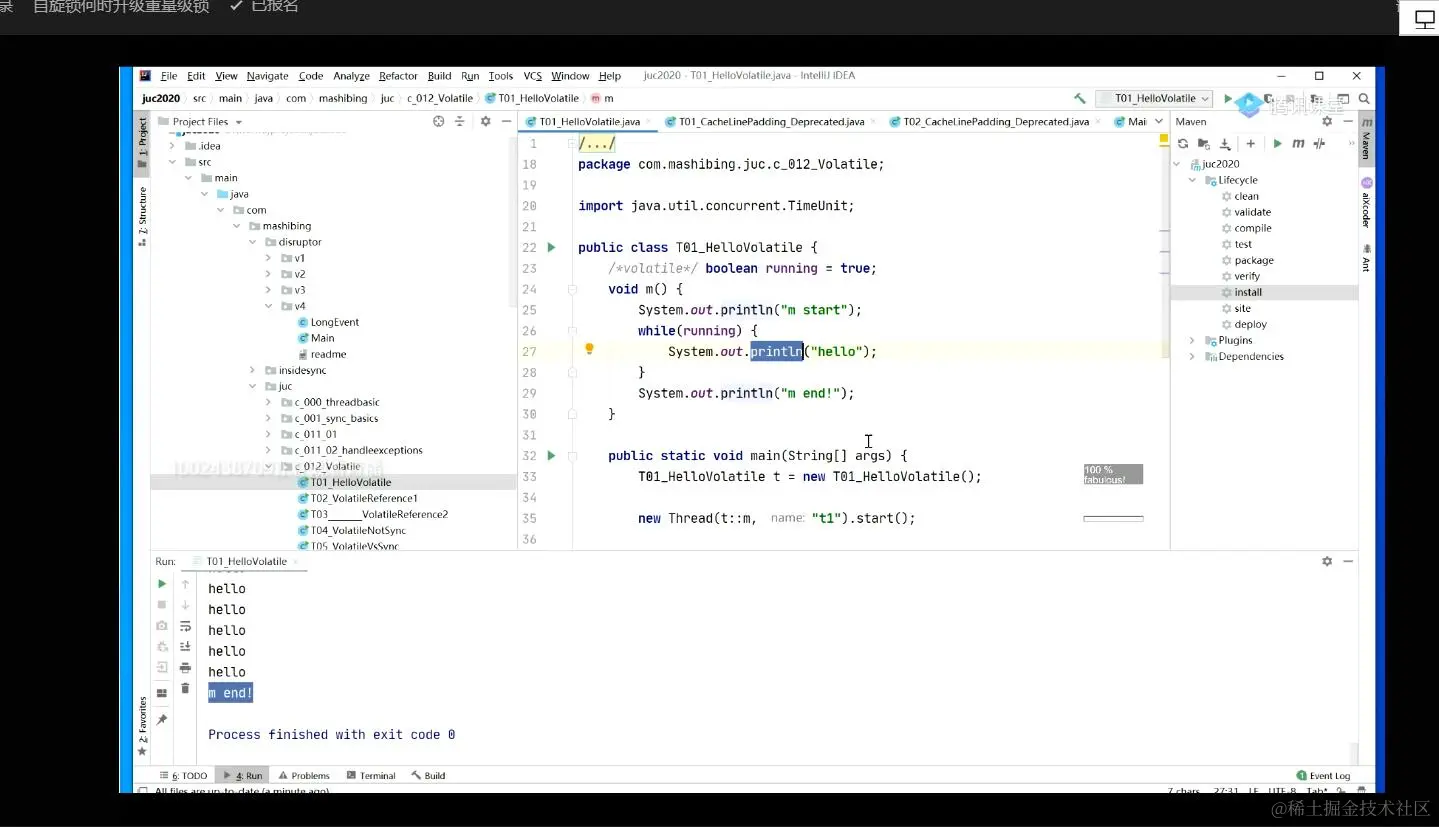Run class from gutter arrow at line 22
The image size is (1439, 827).
(551, 247)
